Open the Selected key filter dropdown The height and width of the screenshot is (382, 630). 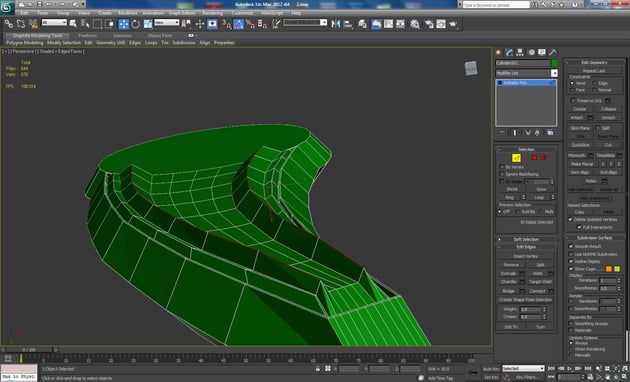tap(523, 368)
